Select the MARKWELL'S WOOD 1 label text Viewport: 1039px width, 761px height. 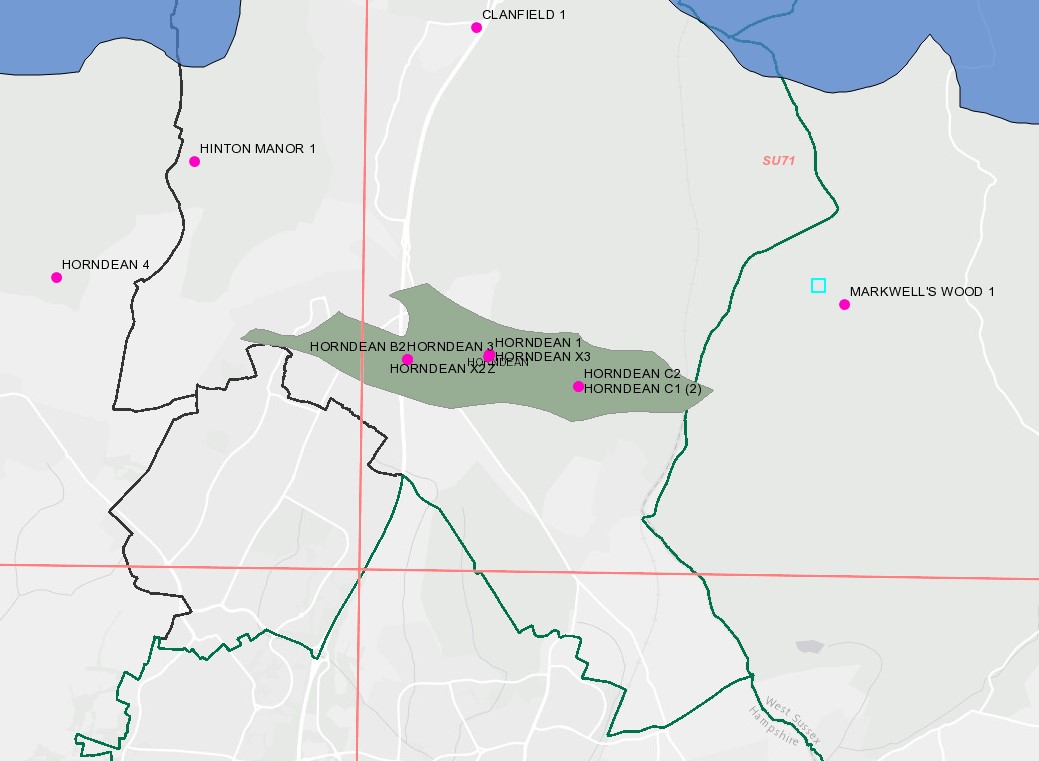[x=922, y=292]
